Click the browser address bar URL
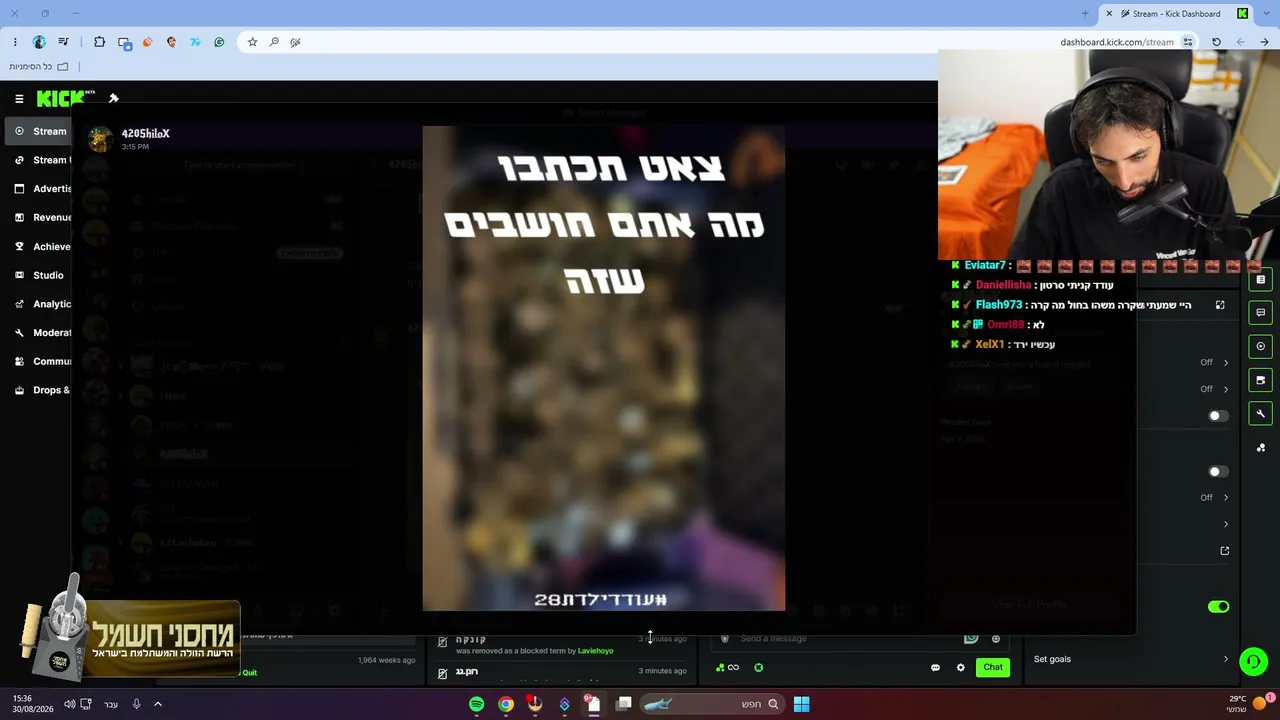 tap(1117, 42)
